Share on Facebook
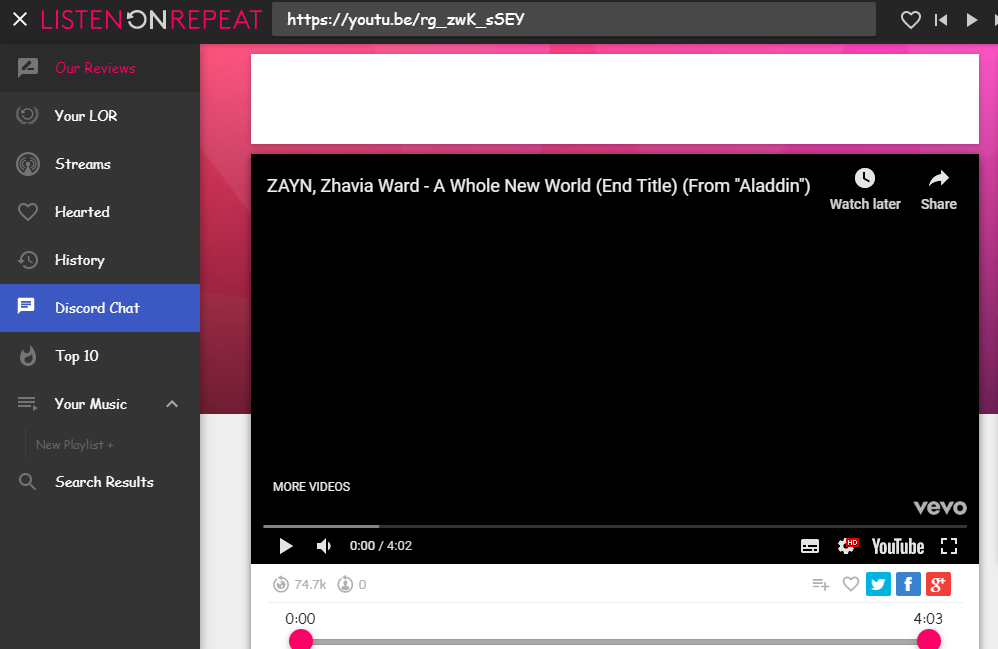This screenshot has width=998, height=649. (908, 584)
